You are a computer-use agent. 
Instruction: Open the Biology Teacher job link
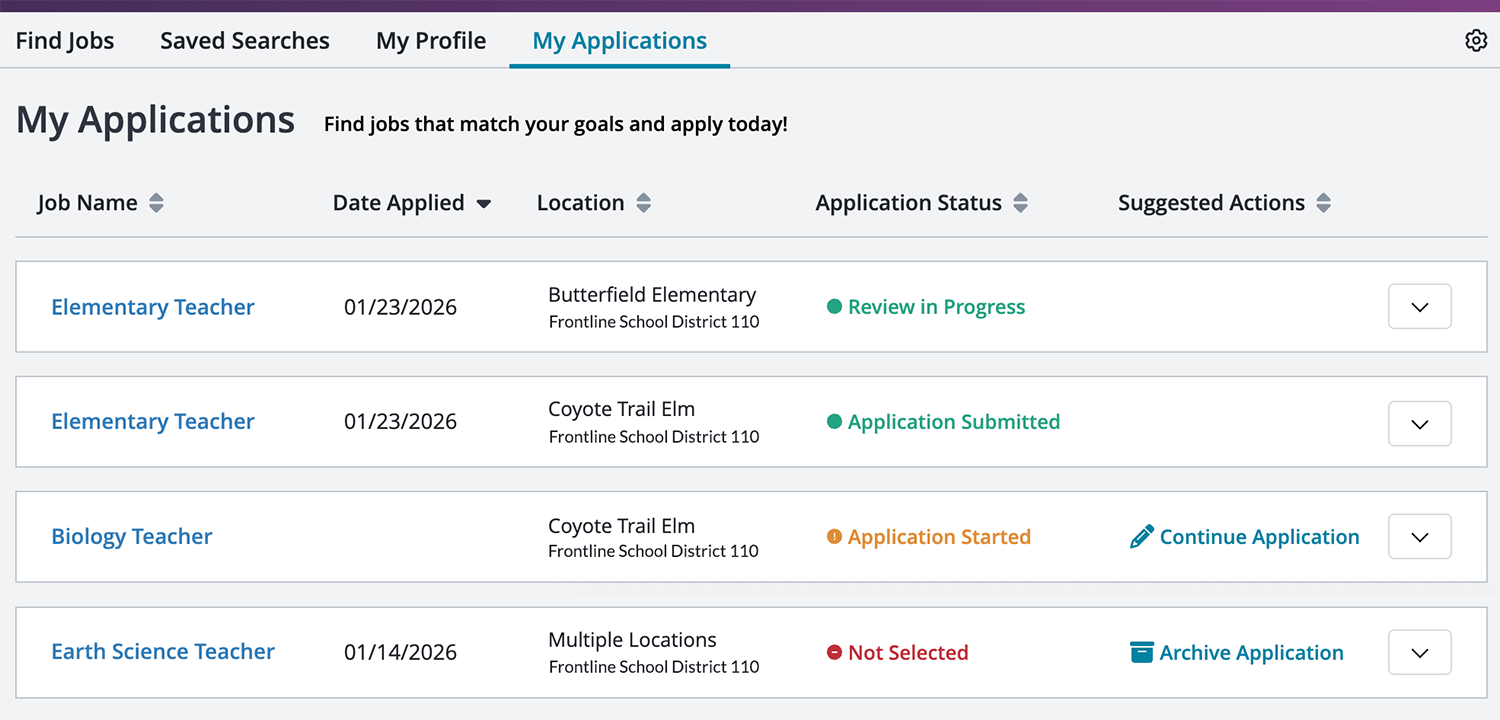click(131, 536)
